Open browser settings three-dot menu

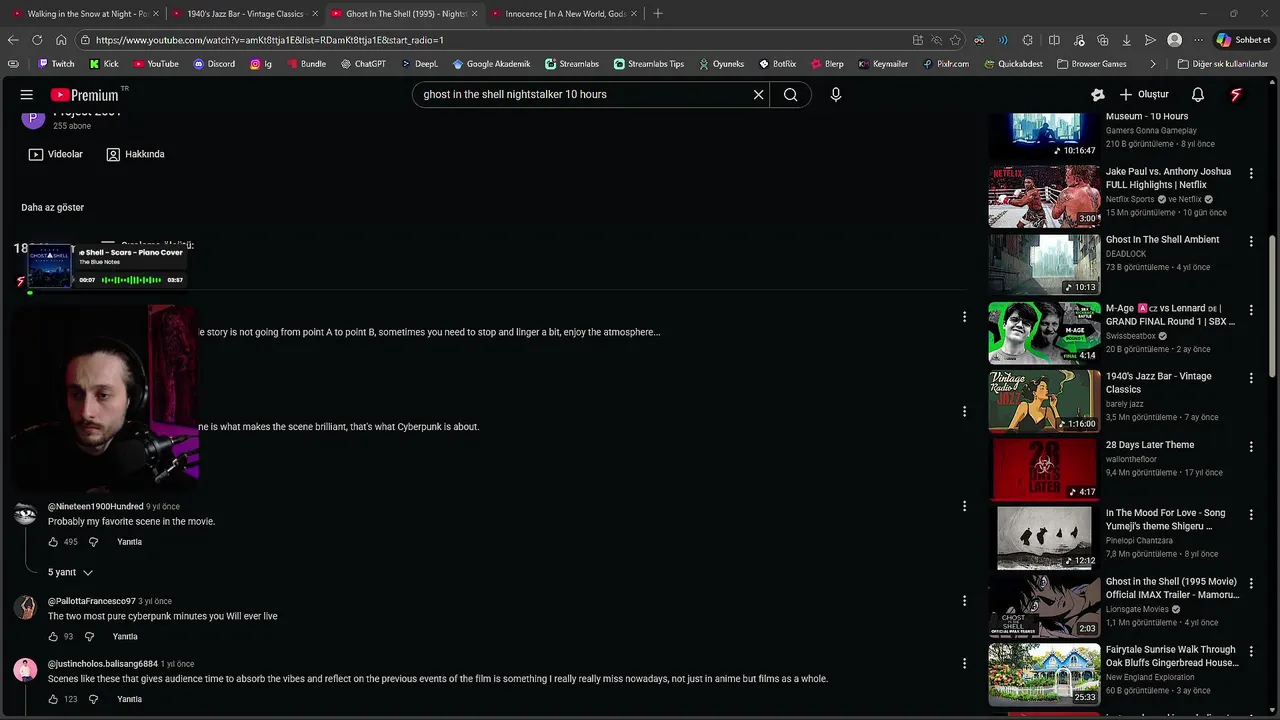click(x=1198, y=40)
